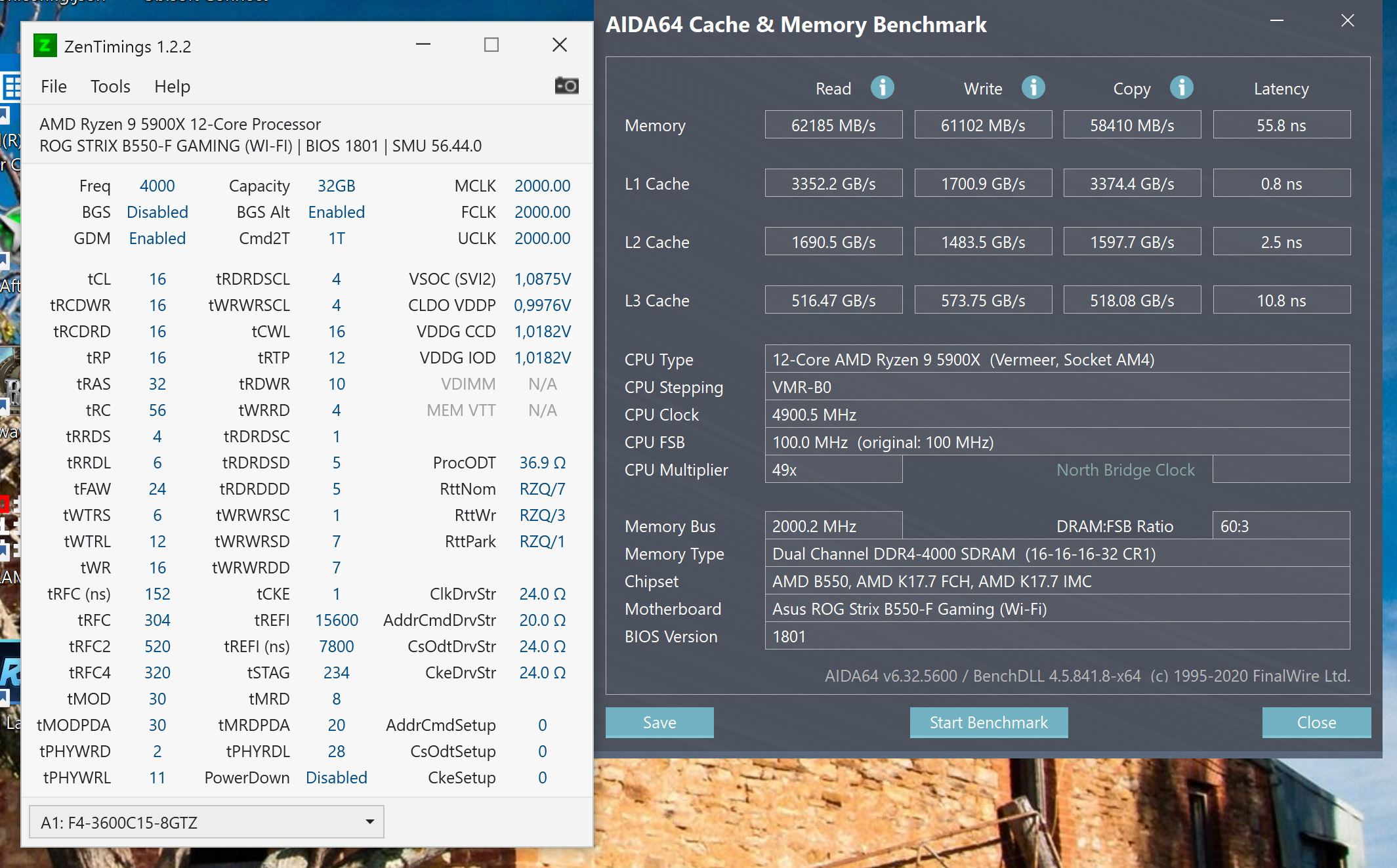1397x868 pixels.
Task: Click the ZenTimings green logo icon
Action: click(x=45, y=46)
